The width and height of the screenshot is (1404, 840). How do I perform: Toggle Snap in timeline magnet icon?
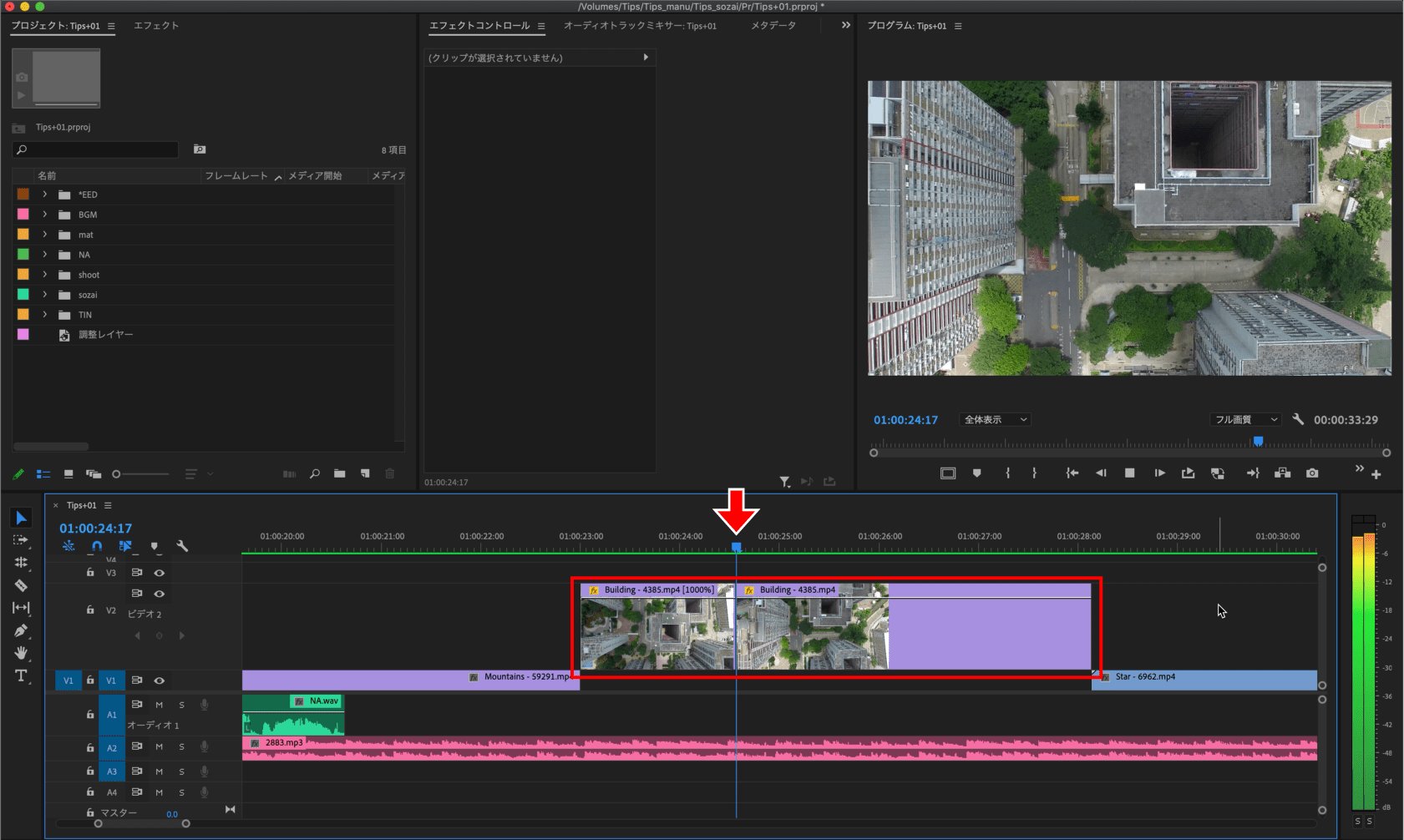click(97, 546)
